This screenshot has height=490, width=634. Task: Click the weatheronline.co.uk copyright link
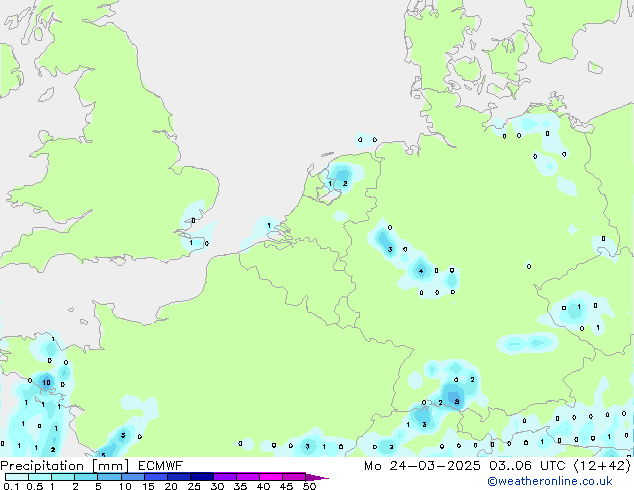550,481
